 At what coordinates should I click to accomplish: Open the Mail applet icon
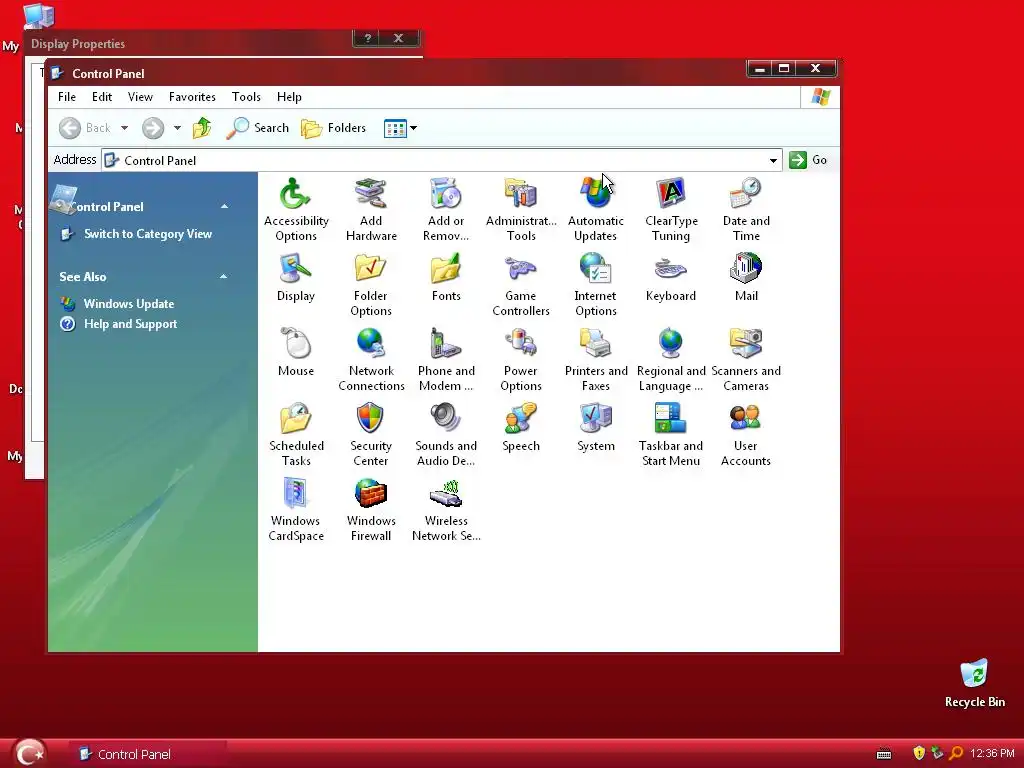click(x=746, y=278)
